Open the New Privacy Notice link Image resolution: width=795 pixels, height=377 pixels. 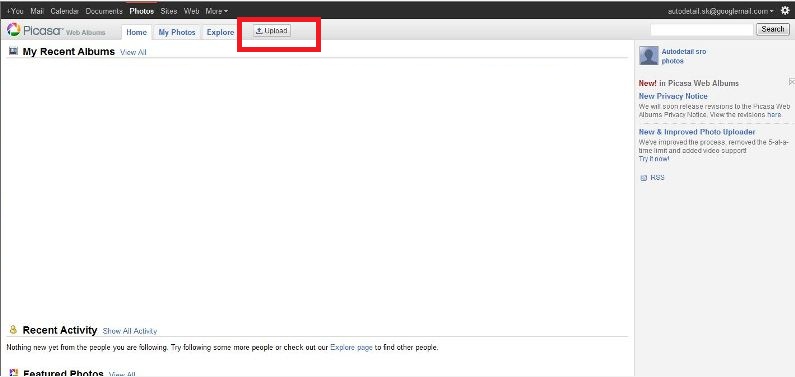pos(673,96)
